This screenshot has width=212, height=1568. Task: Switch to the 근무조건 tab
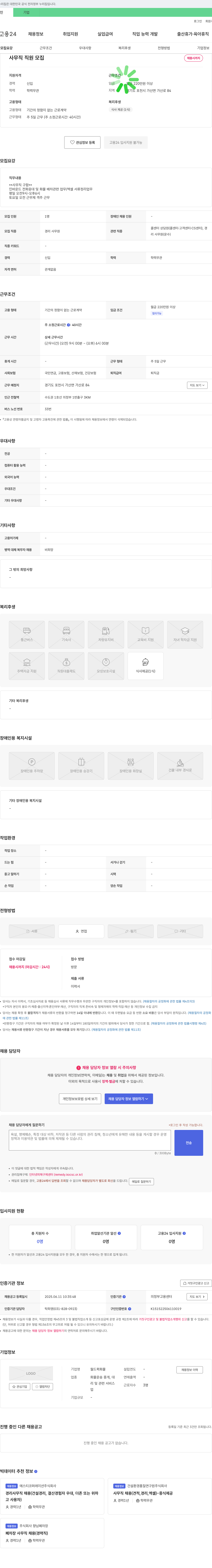point(46,48)
